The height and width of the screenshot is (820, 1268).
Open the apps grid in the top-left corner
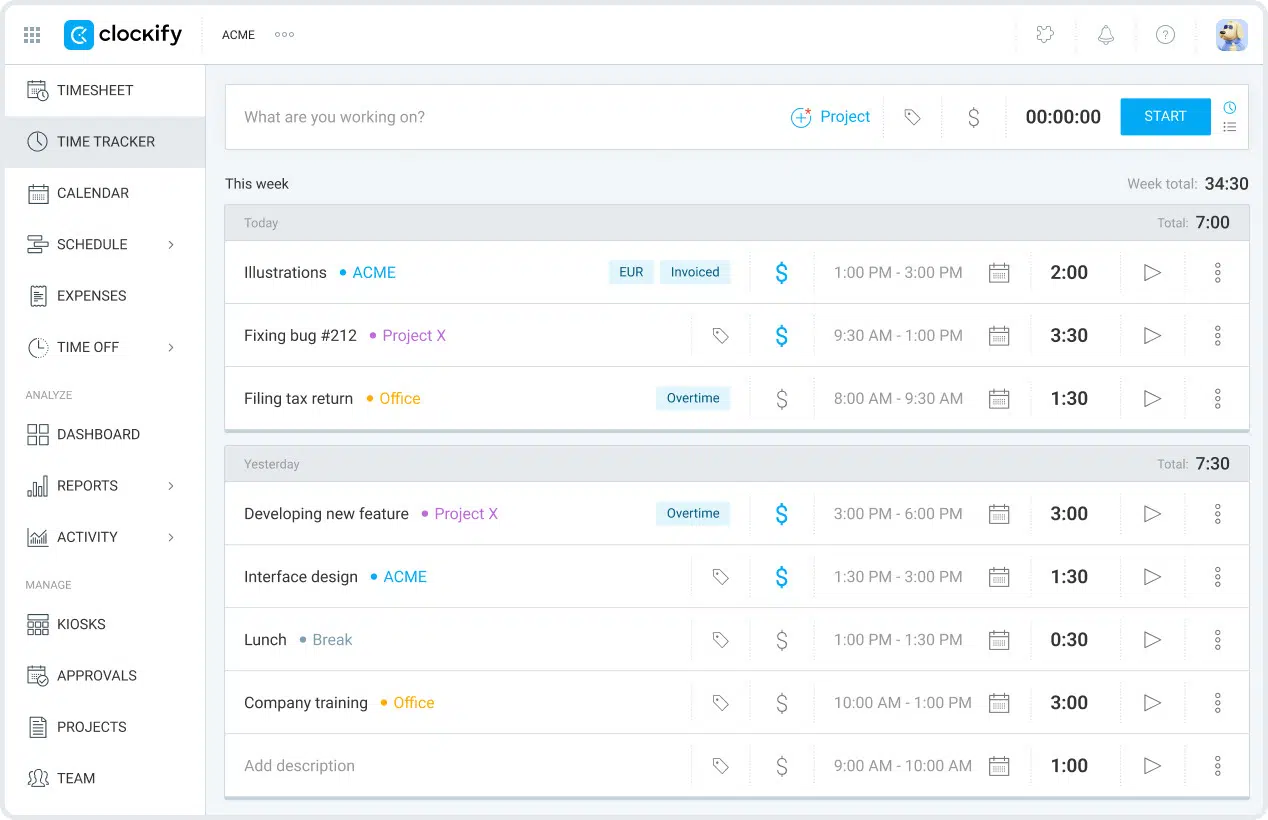(x=31, y=34)
